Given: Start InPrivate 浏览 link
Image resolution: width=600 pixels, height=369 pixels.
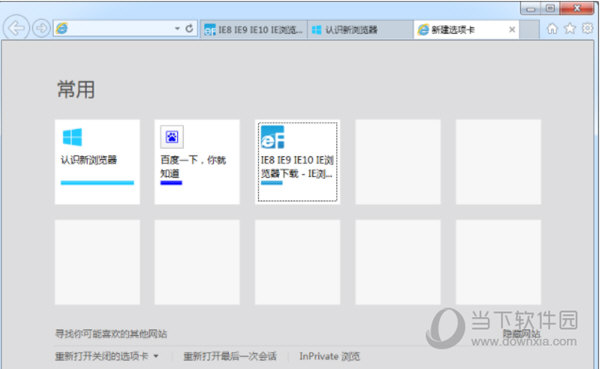Looking at the screenshot, I should click(329, 356).
